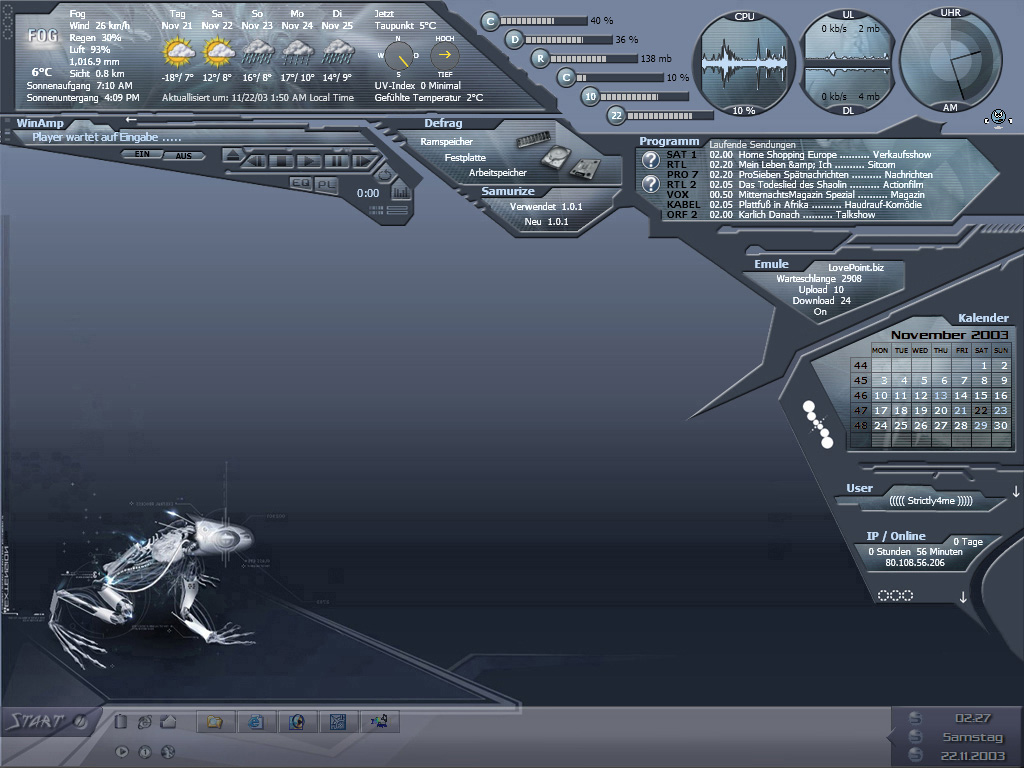Expand the User panel down arrow
The width and height of the screenshot is (1024, 768).
[1016, 491]
